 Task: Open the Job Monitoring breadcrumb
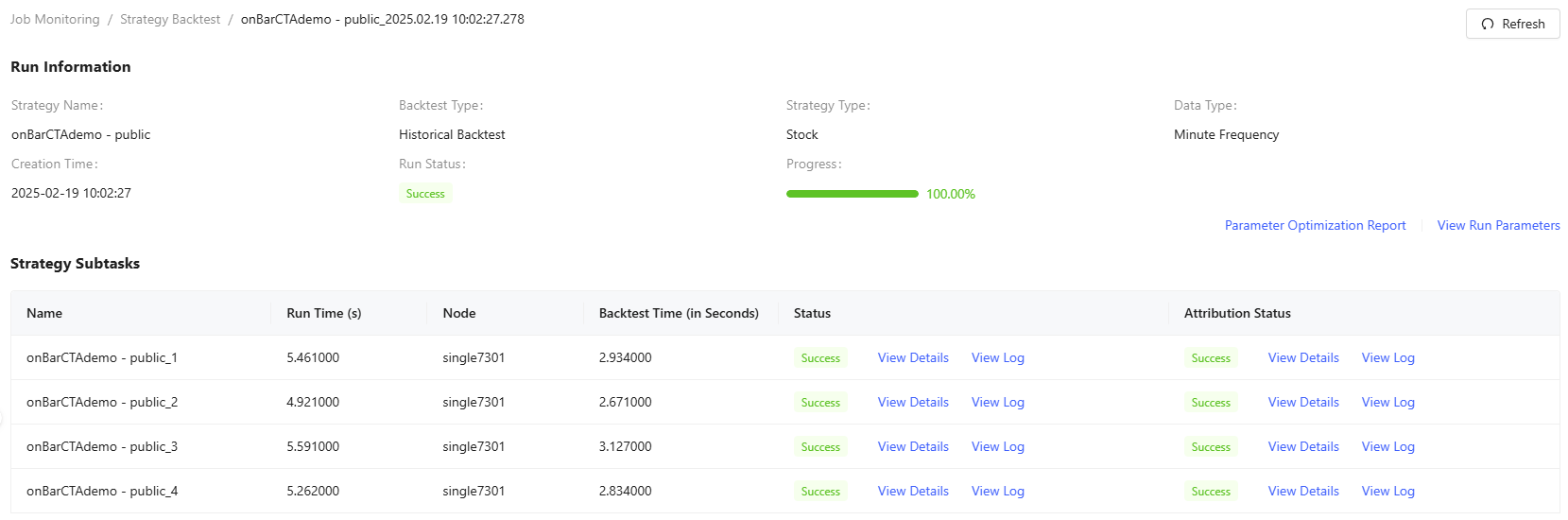point(55,19)
